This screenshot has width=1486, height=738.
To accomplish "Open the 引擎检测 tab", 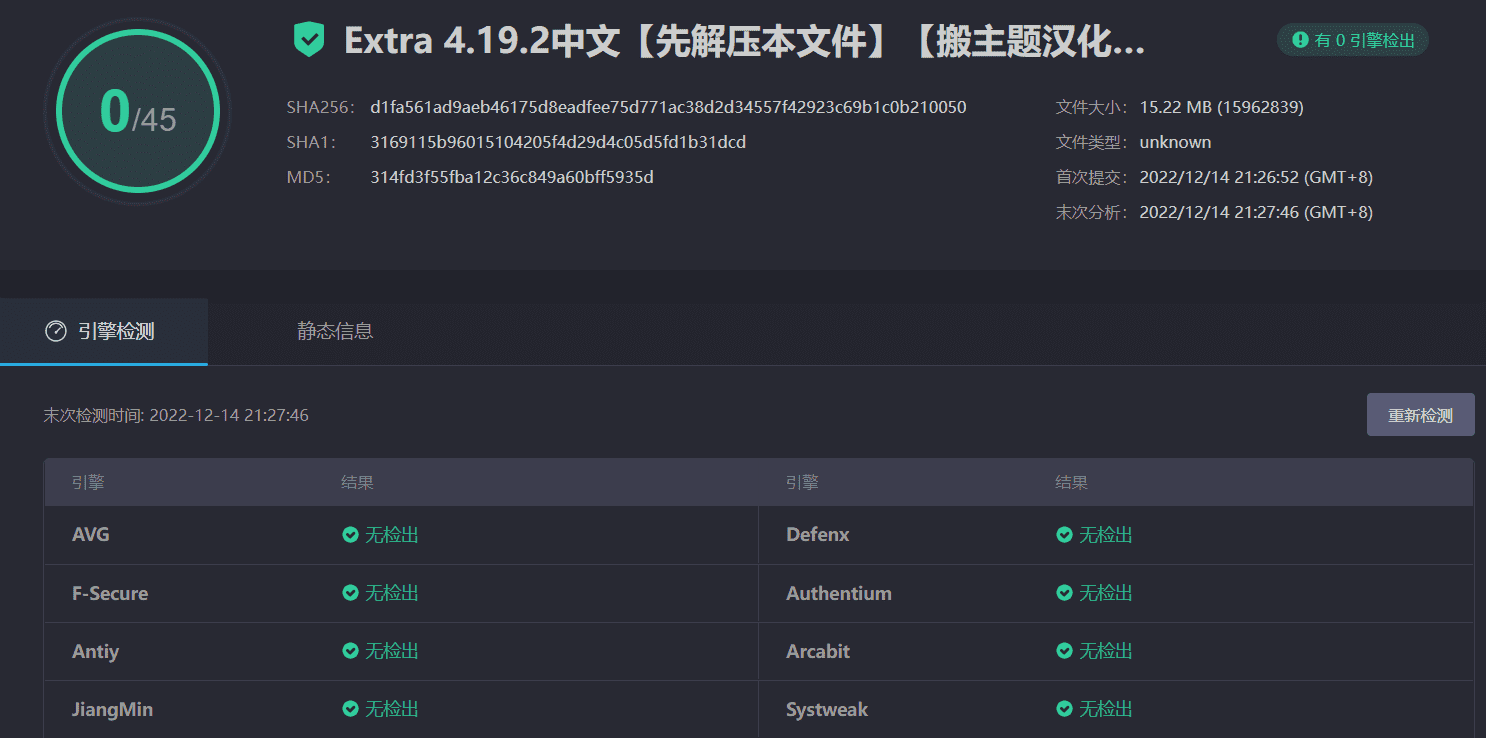I will (104, 331).
